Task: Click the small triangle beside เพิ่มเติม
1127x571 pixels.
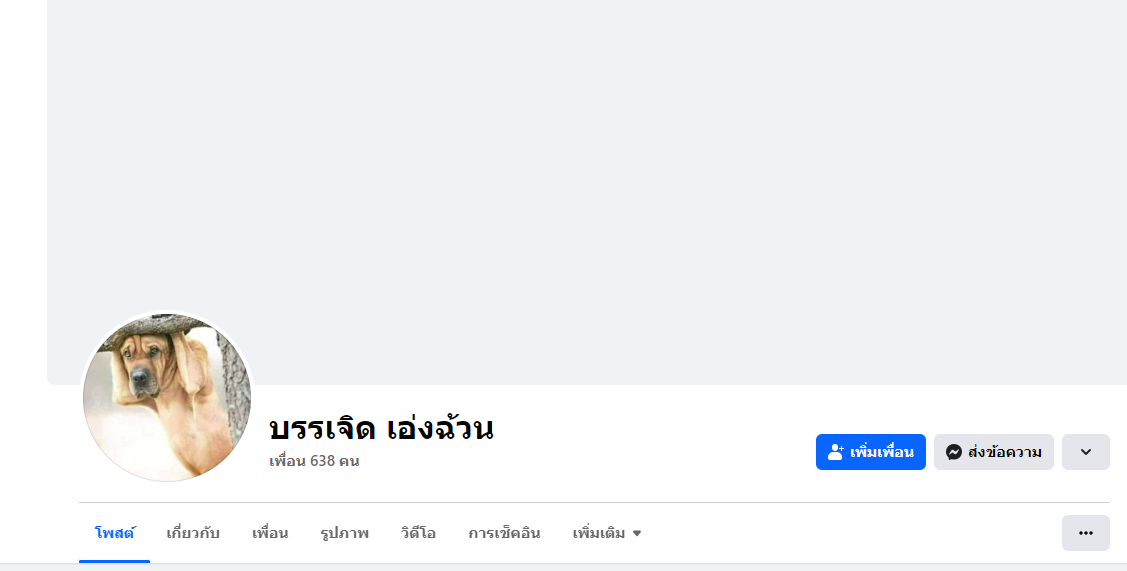Action: [x=637, y=534]
